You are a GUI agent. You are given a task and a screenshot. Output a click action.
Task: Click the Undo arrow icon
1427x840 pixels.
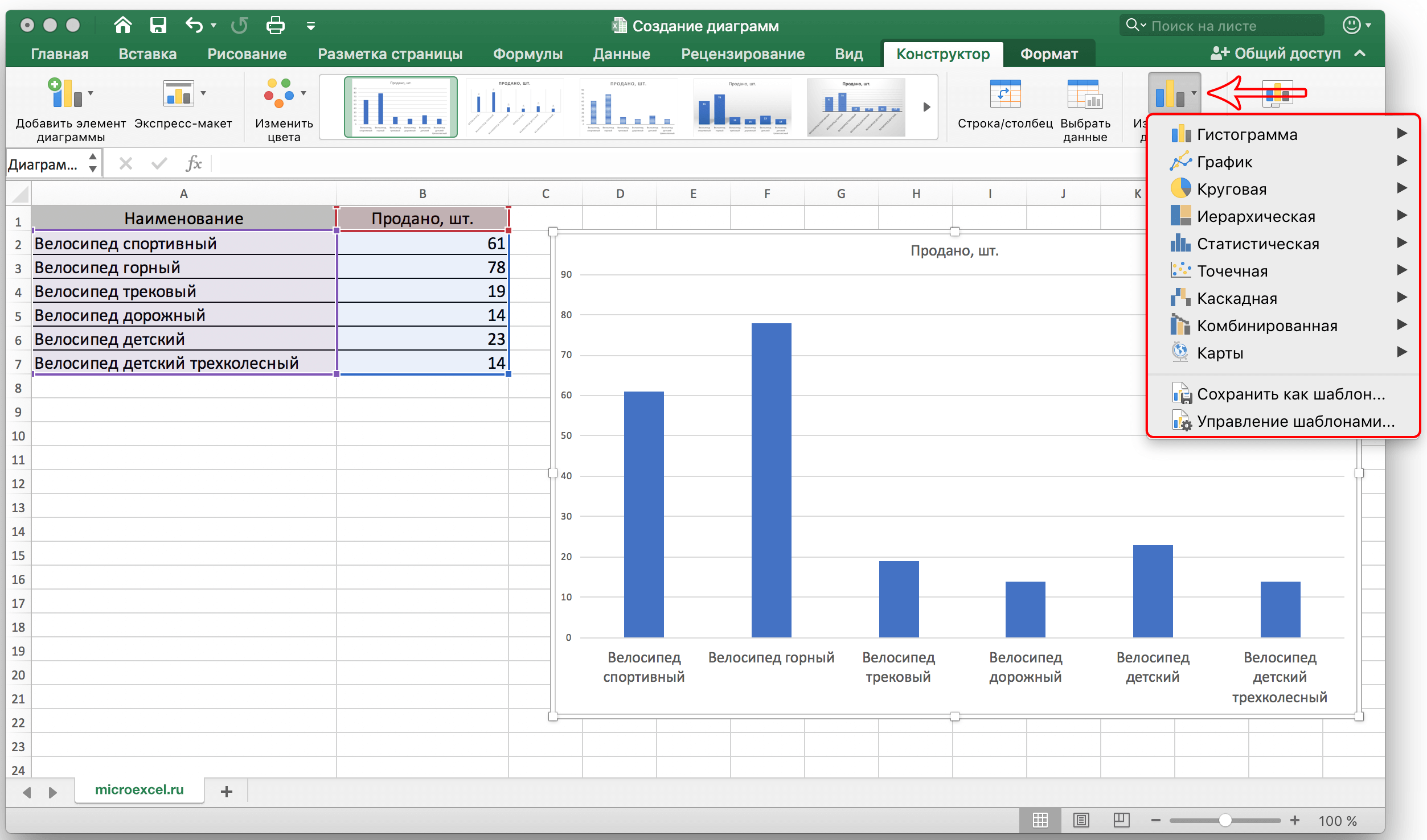click(194, 25)
